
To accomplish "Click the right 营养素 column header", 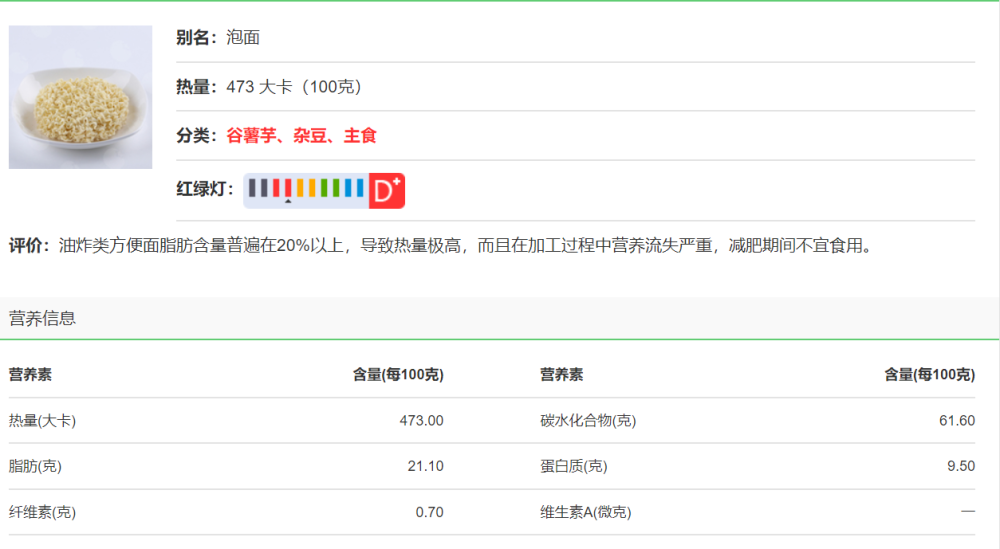I will (561, 375).
